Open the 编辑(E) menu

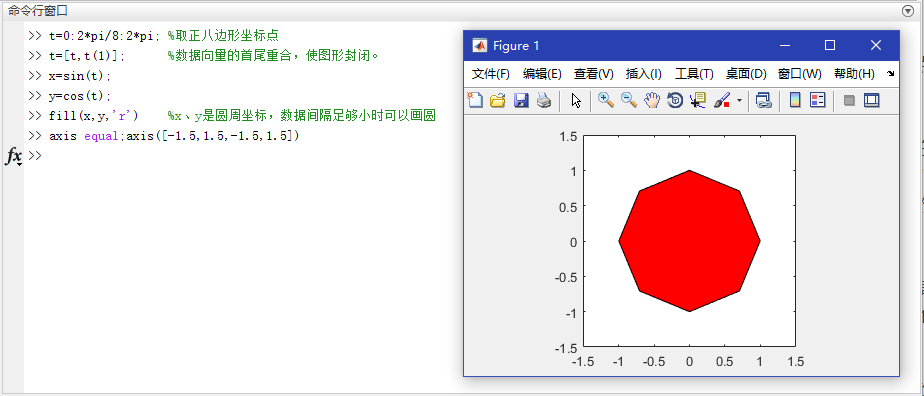tap(542, 74)
